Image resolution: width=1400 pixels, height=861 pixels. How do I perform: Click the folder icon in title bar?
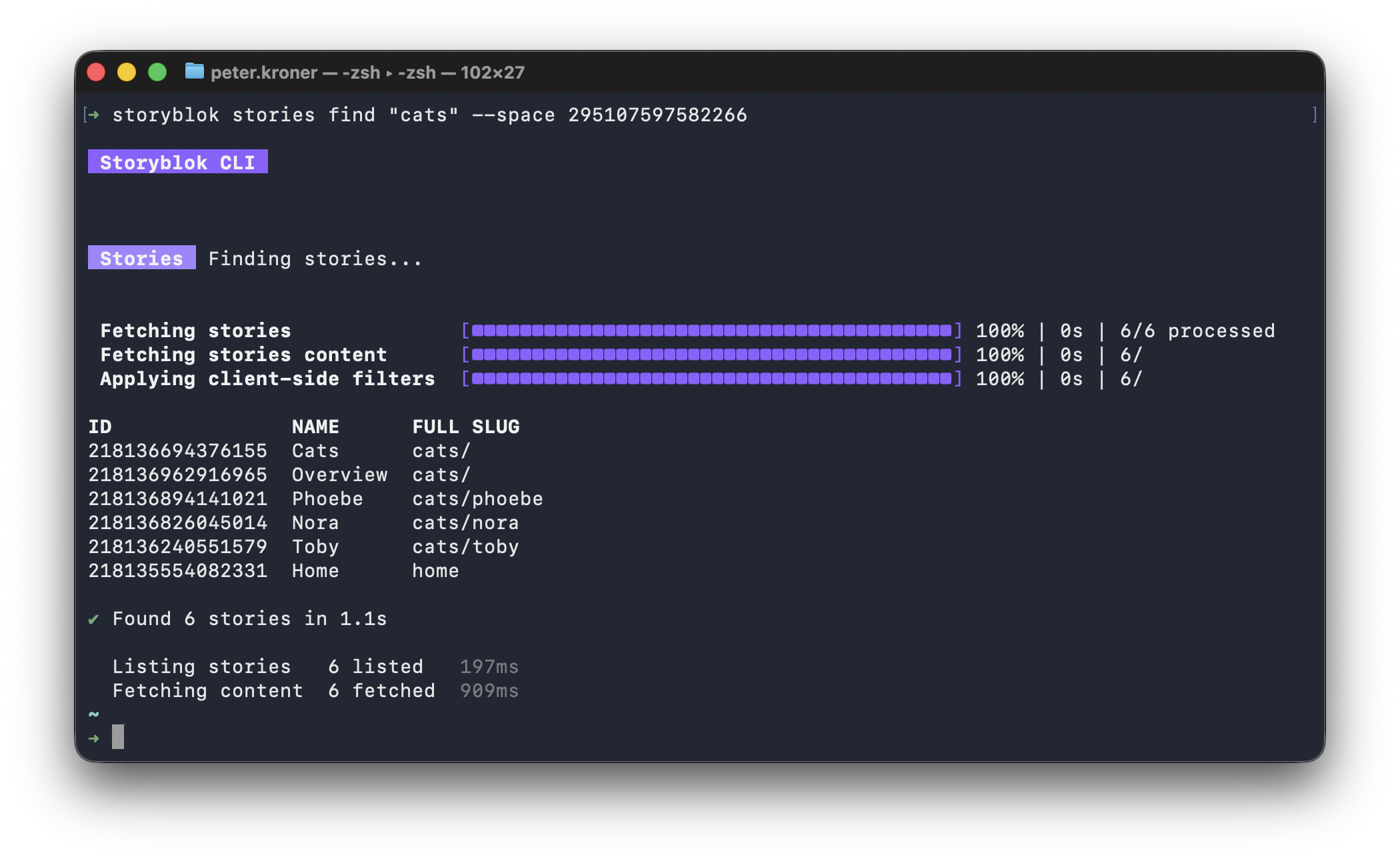[194, 71]
